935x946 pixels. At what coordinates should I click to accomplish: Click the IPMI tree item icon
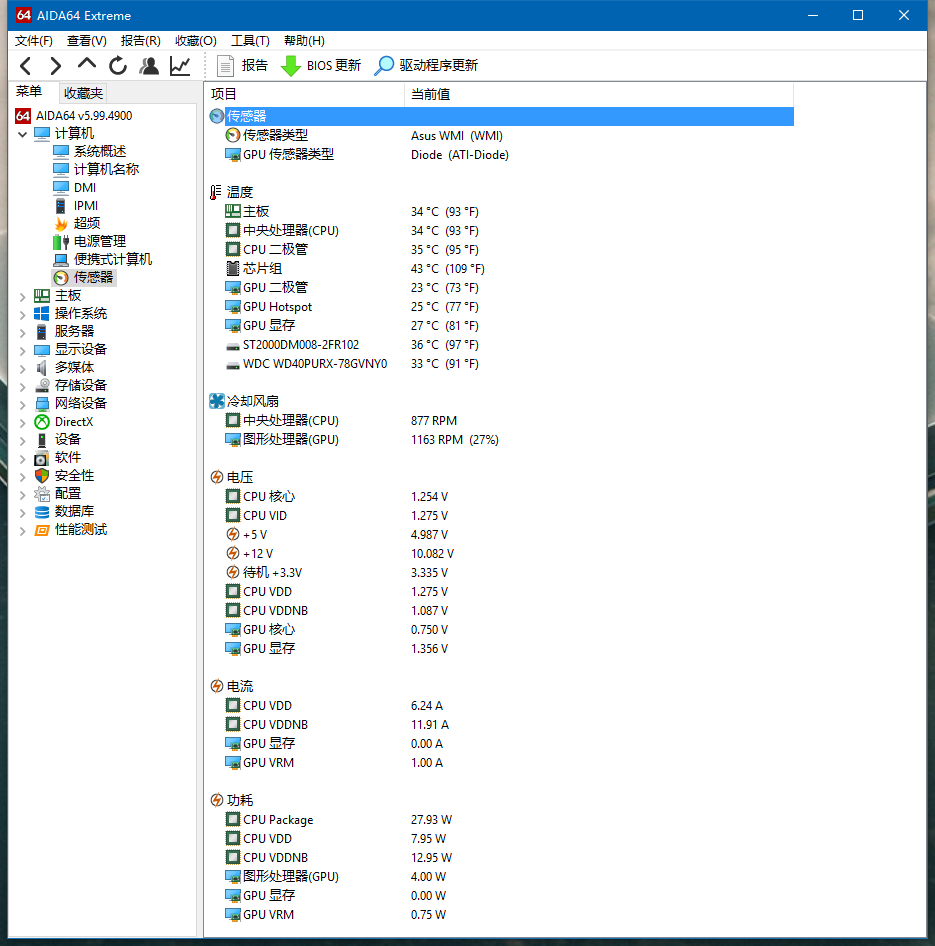tap(61, 206)
